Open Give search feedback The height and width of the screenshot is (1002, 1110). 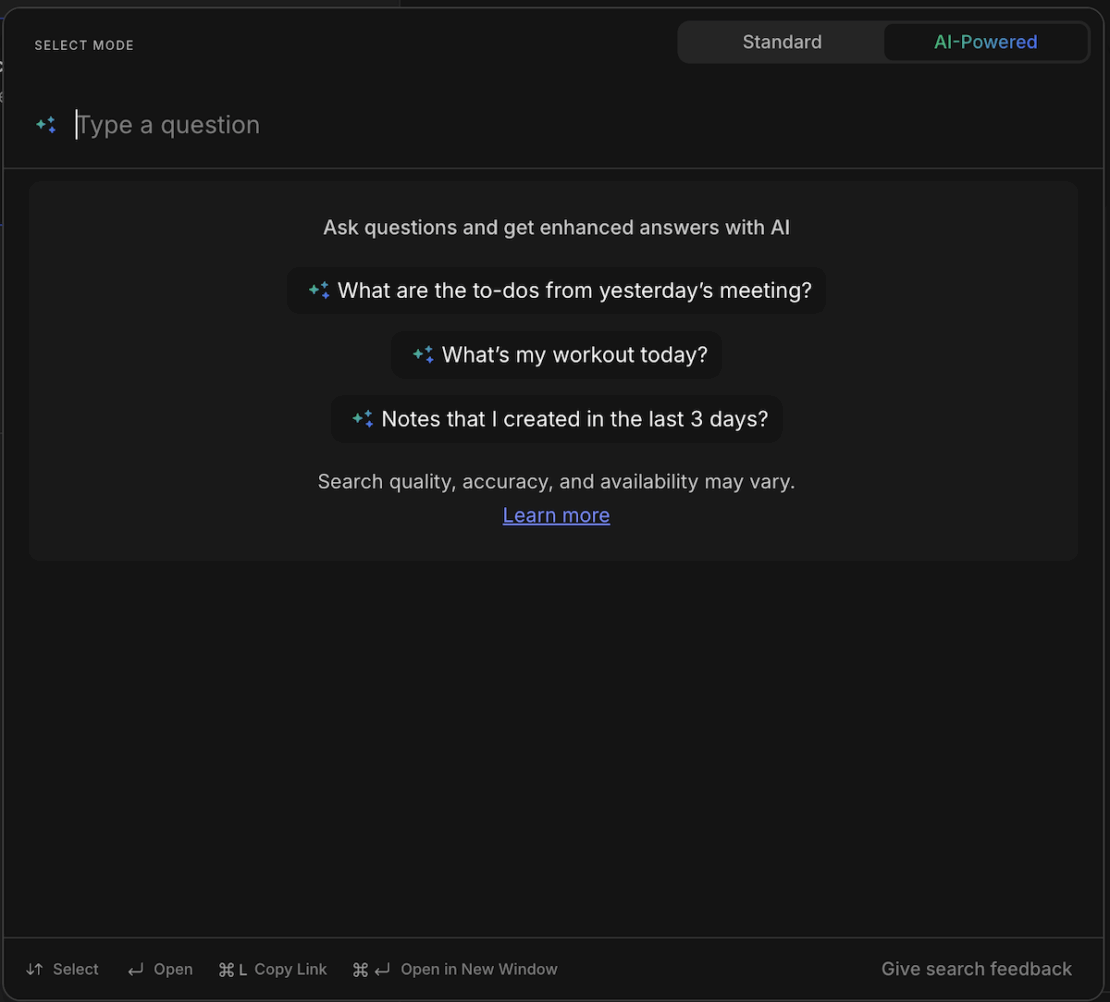click(x=976, y=969)
